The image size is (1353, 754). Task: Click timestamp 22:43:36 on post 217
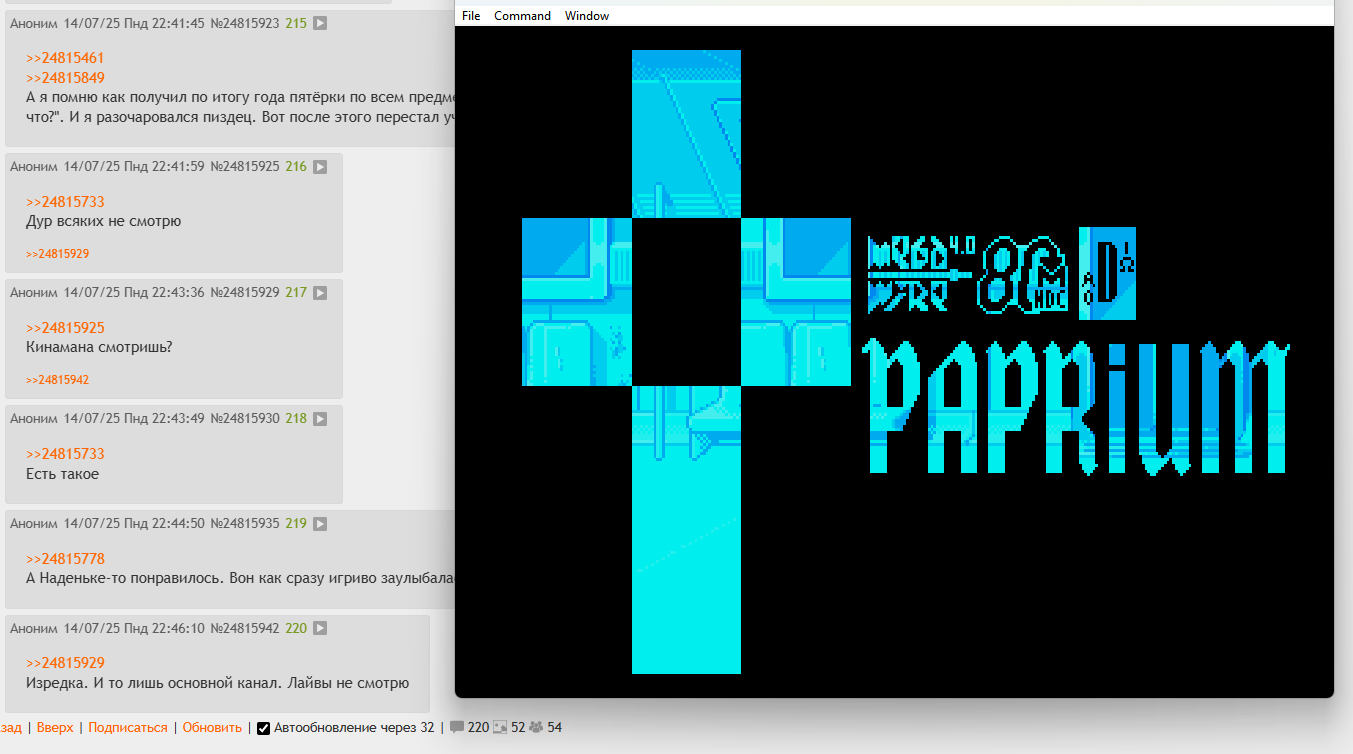click(x=179, y=293)
